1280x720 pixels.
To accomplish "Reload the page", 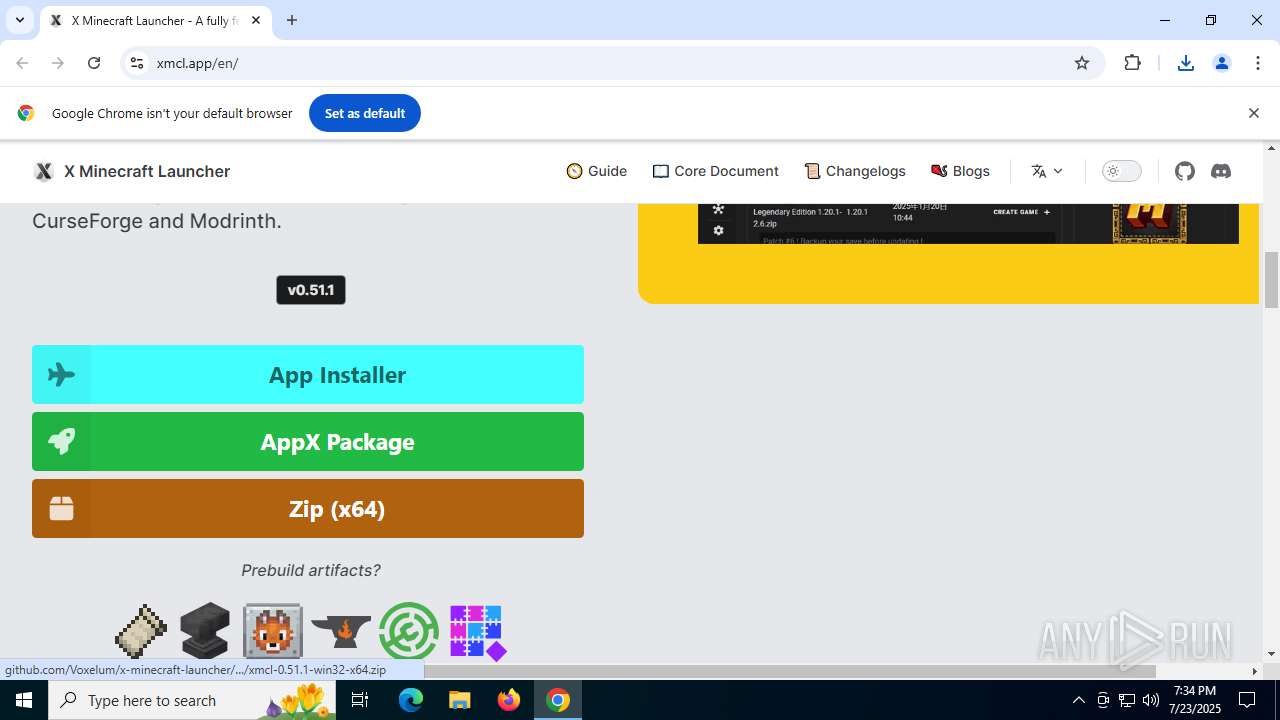I will 94,63.
